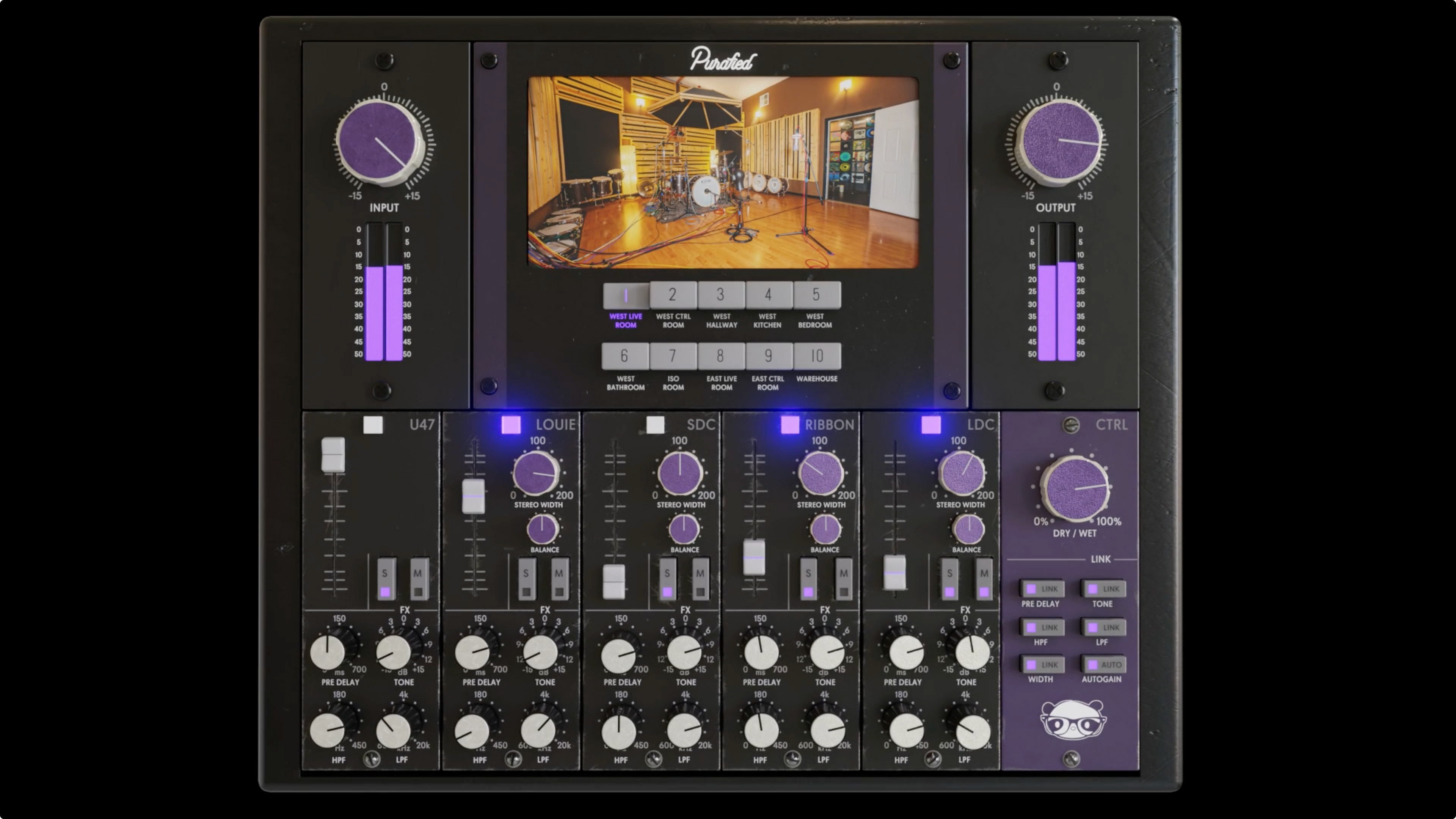The height and width of the screenshot is (819, 1456).
Task: Select room 2 West Ctrl Room
Action: click(x=673, y=295)
